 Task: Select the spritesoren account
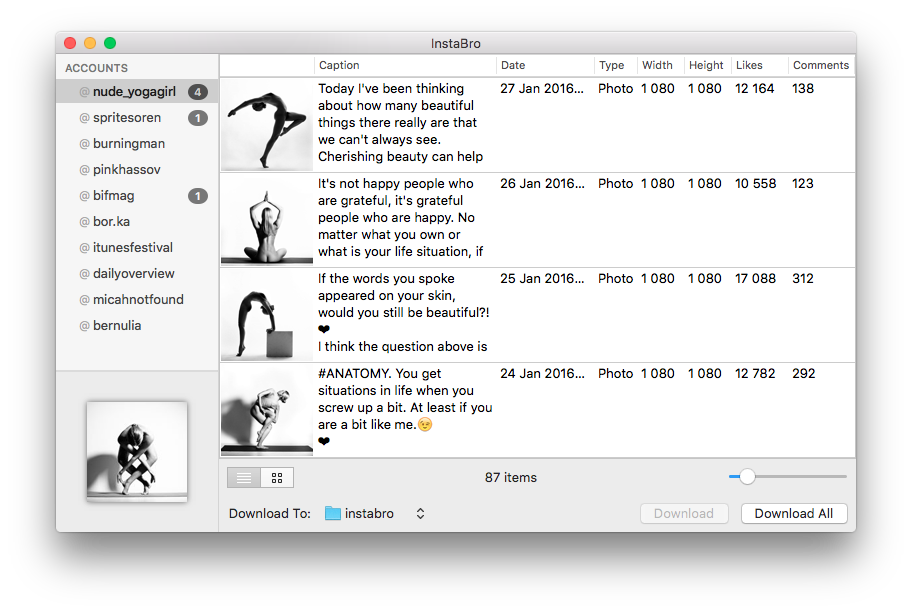pos(137,118)
